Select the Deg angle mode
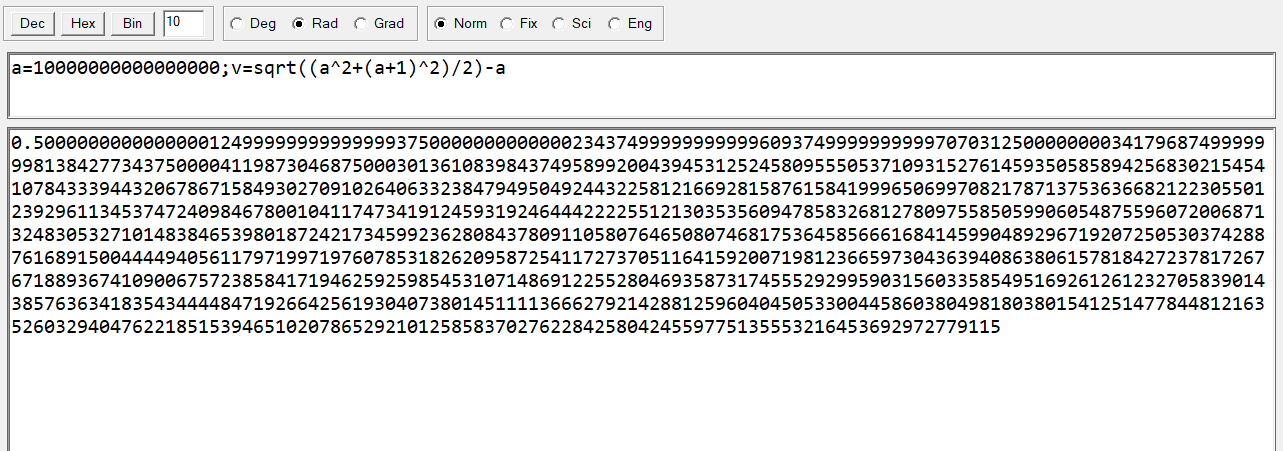 [254, 23]
